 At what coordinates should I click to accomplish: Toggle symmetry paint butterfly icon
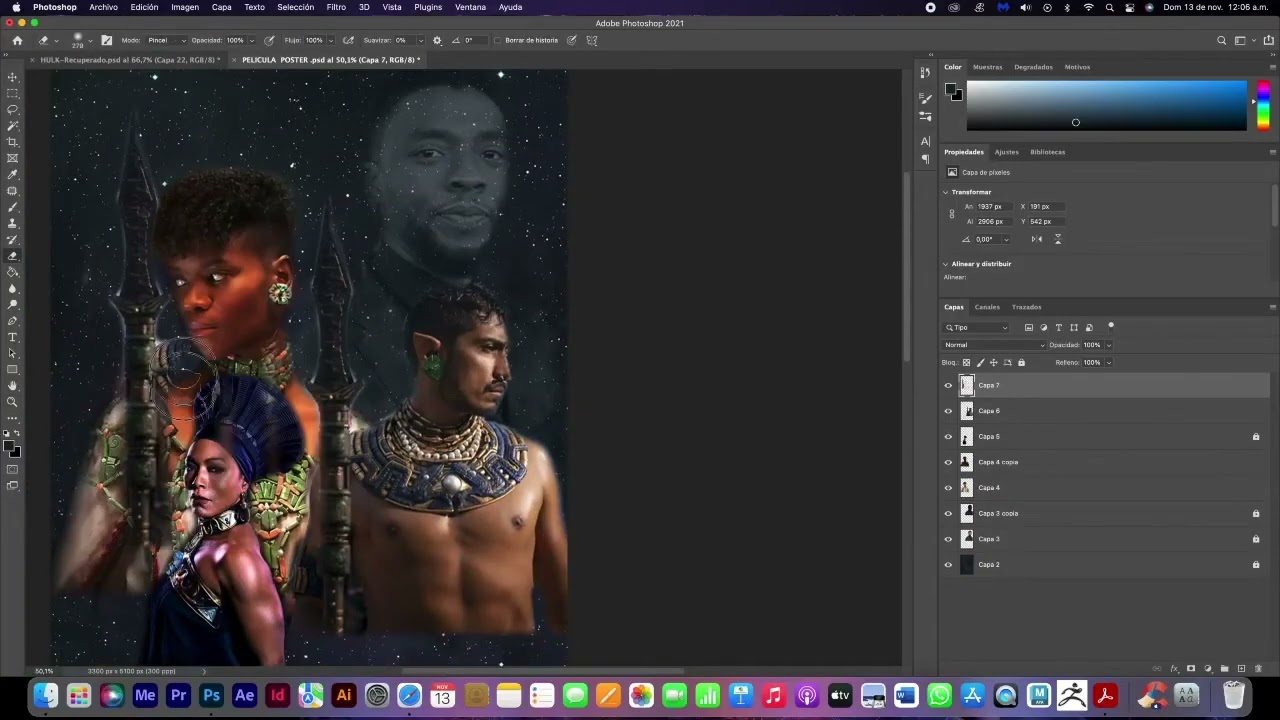[x=592, y=40]
